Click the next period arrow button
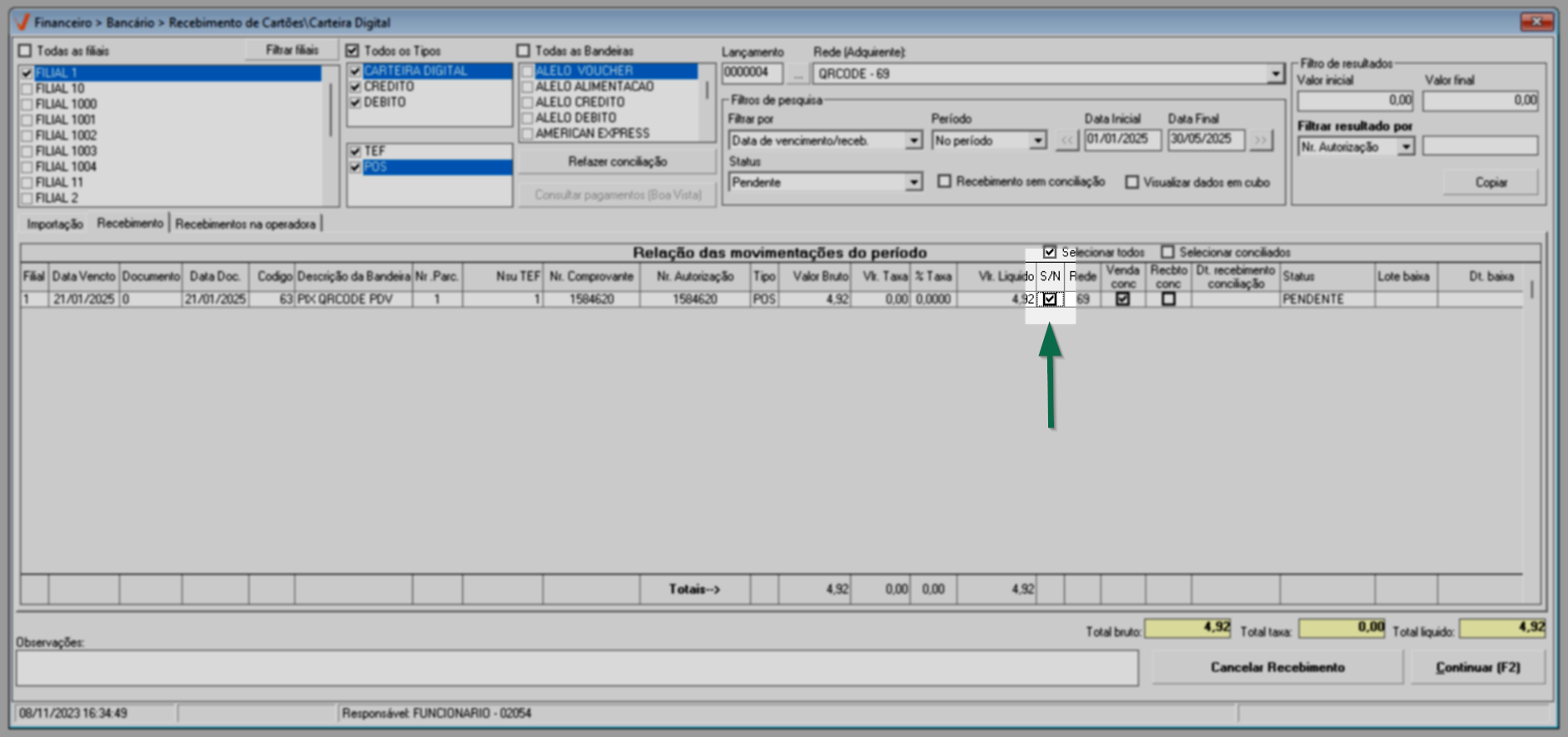Screen dimensions: 1568x737 1261,140
